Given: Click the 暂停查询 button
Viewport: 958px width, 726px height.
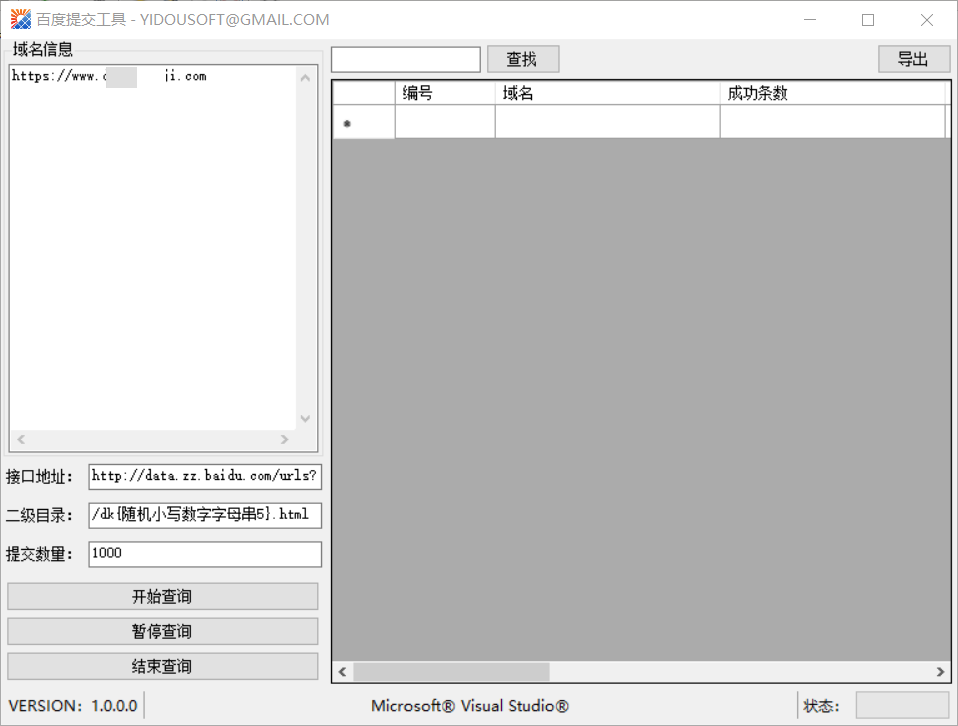Looking at the screenshot, I should [x=163, y=631].
